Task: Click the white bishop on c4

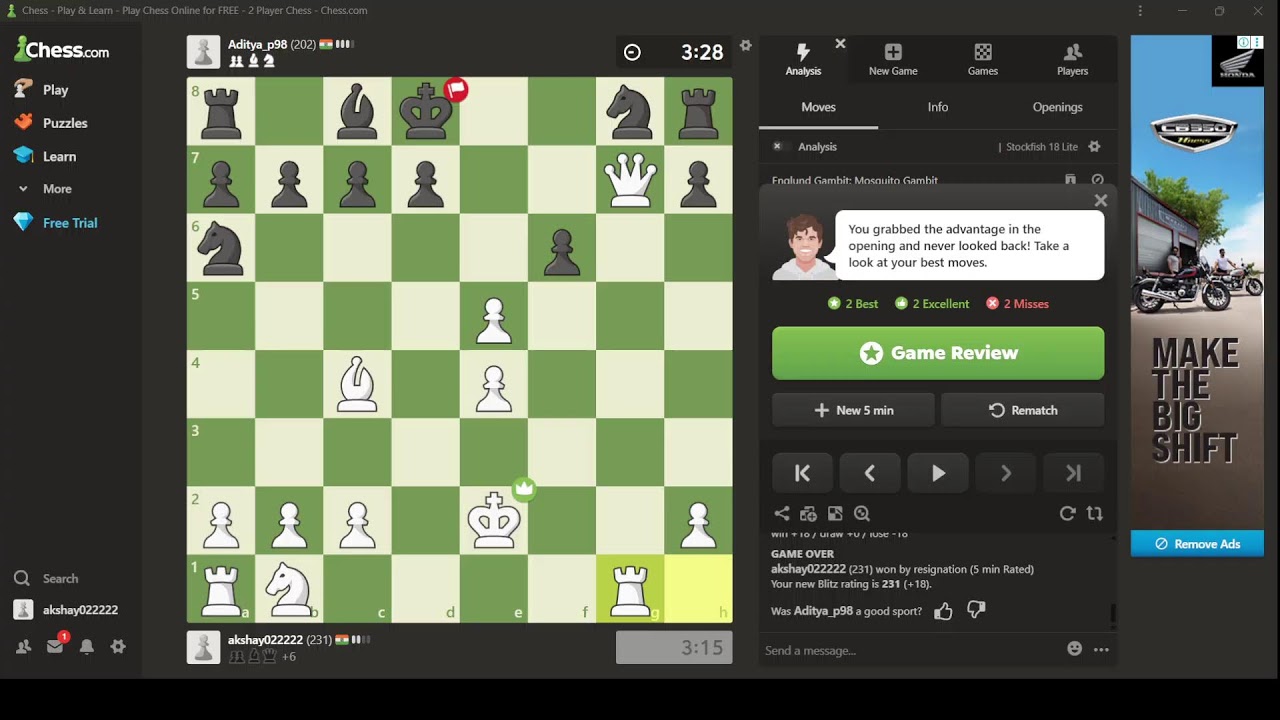Action: (x=357, y=384)
